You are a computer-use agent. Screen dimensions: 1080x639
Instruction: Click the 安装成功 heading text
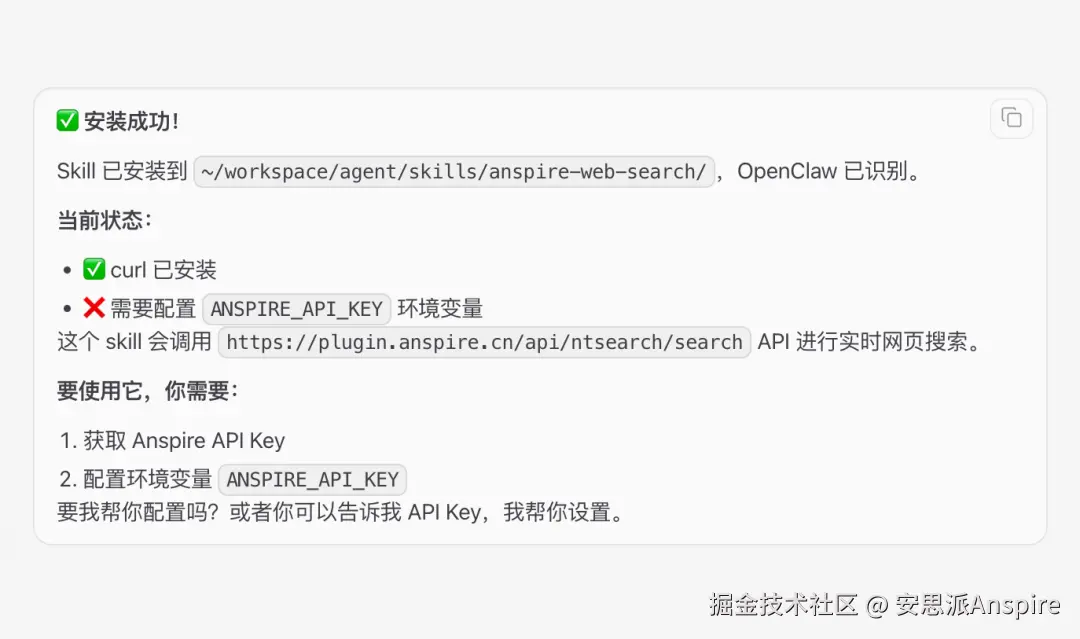coord(131,122)
